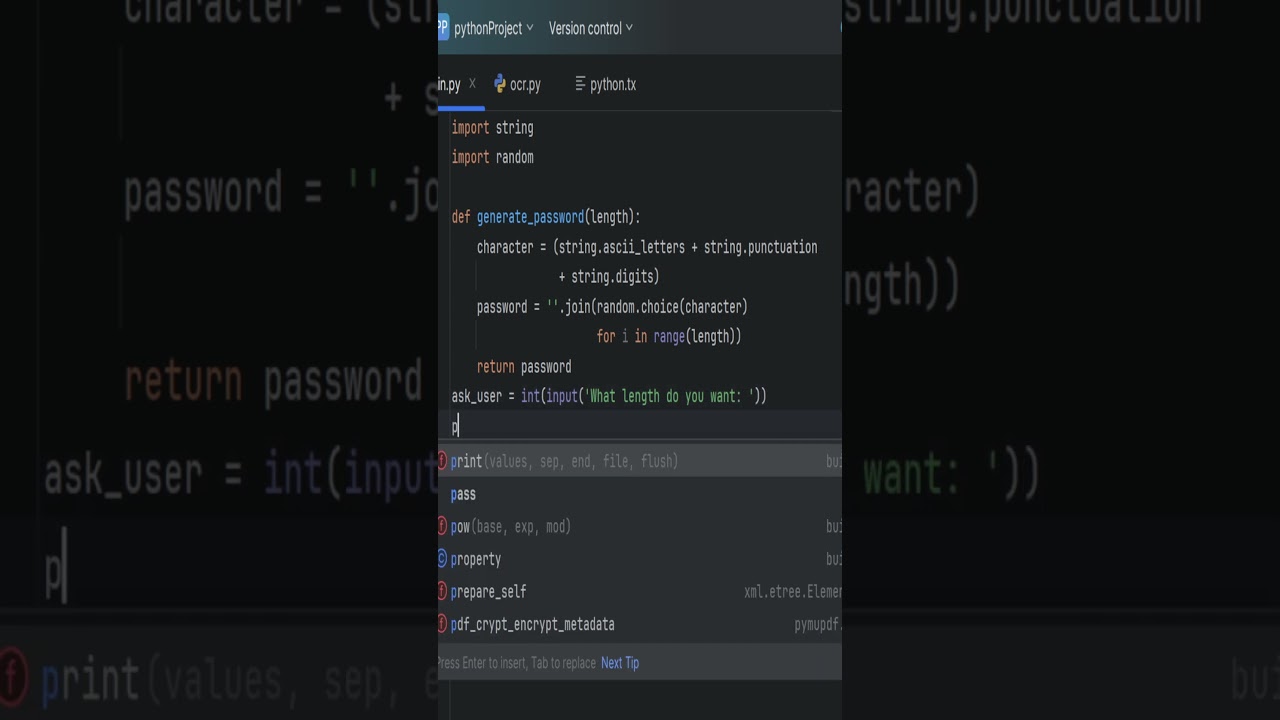
Task: Open the Version control dropdown
Action: click(590, 28)
